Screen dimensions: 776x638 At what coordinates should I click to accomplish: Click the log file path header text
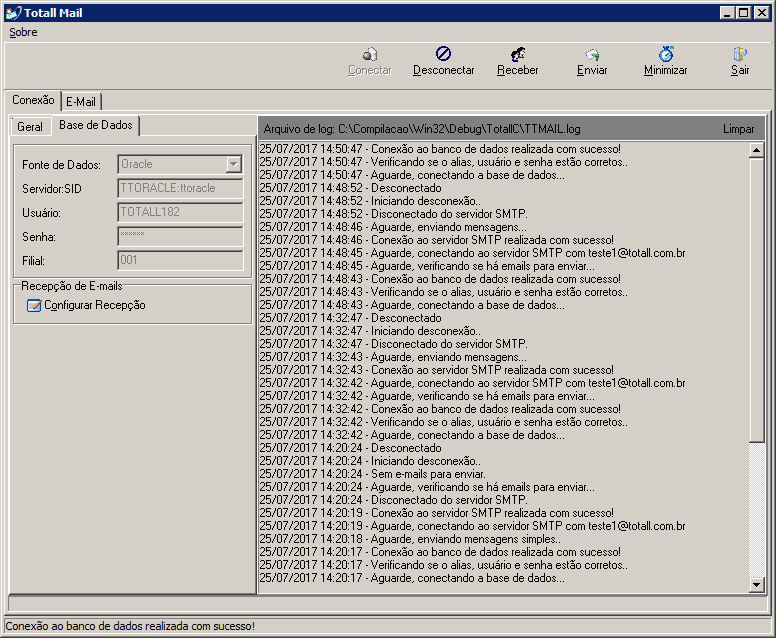[422, 129]
